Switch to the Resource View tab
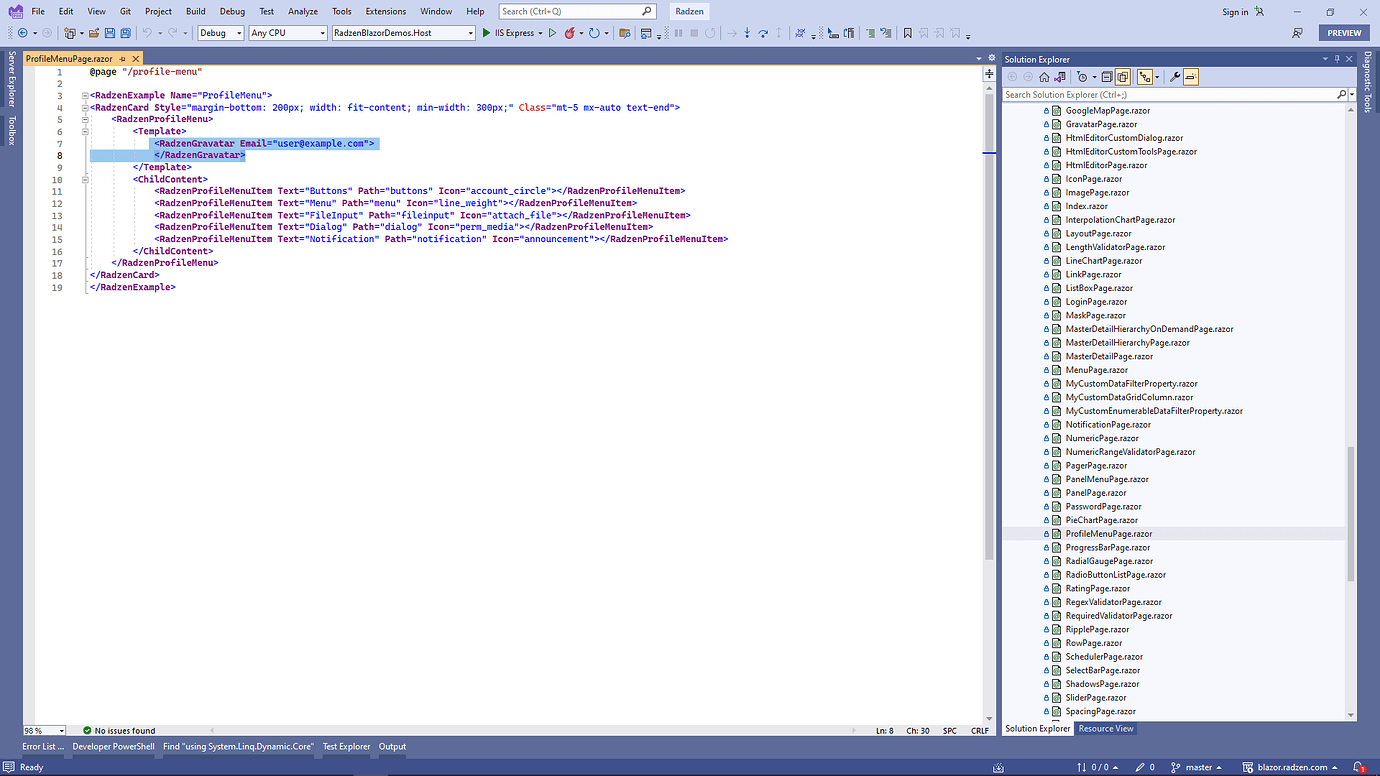This screenshot has height=776, width=1380. (1105, 729)
